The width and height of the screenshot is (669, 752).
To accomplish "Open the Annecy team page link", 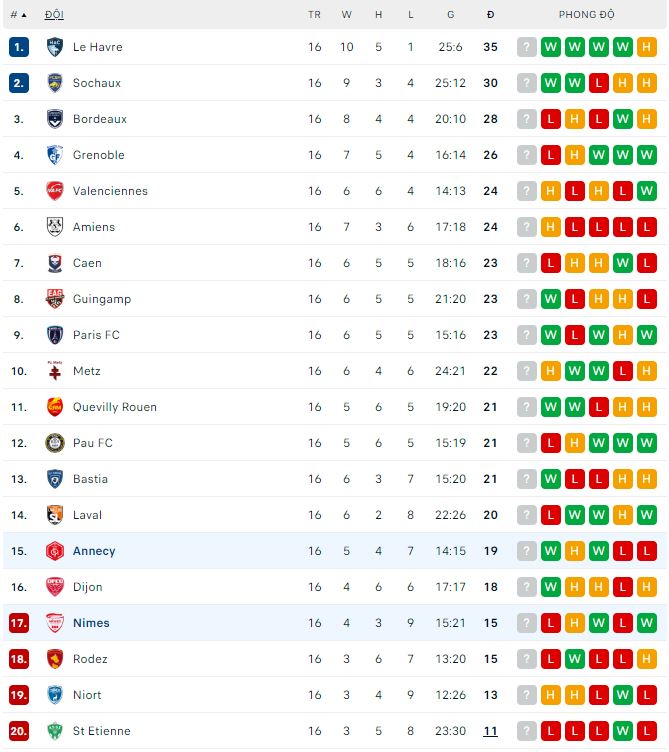I will point(94,551).
